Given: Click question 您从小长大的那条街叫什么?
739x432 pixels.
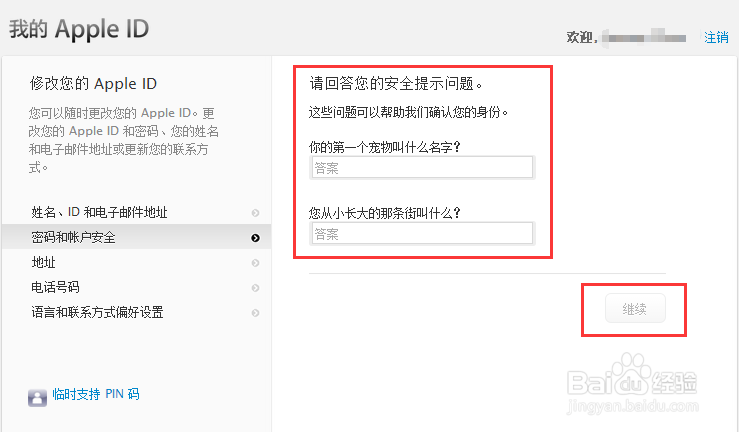Looking at the screenshot, I should (385, 213).
